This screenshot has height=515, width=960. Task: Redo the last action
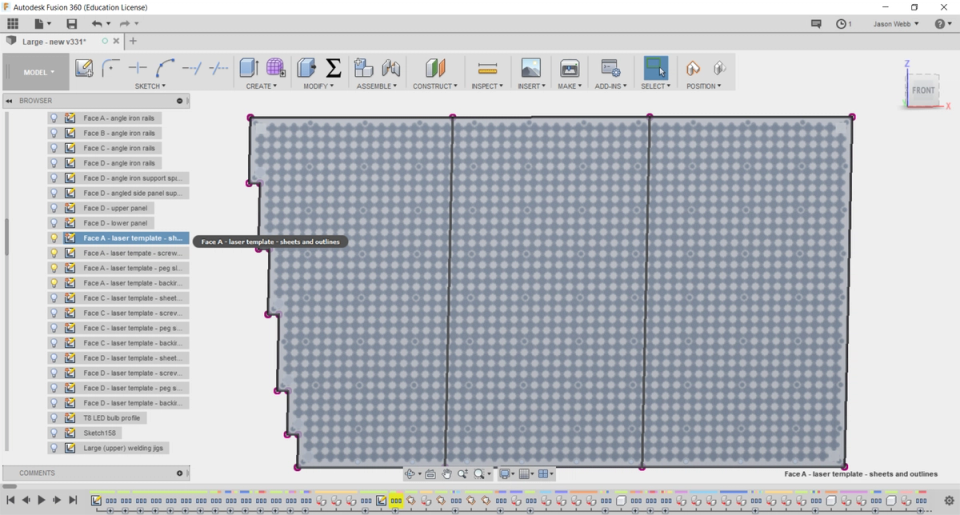pyautogui.click(x=125, y=23)
